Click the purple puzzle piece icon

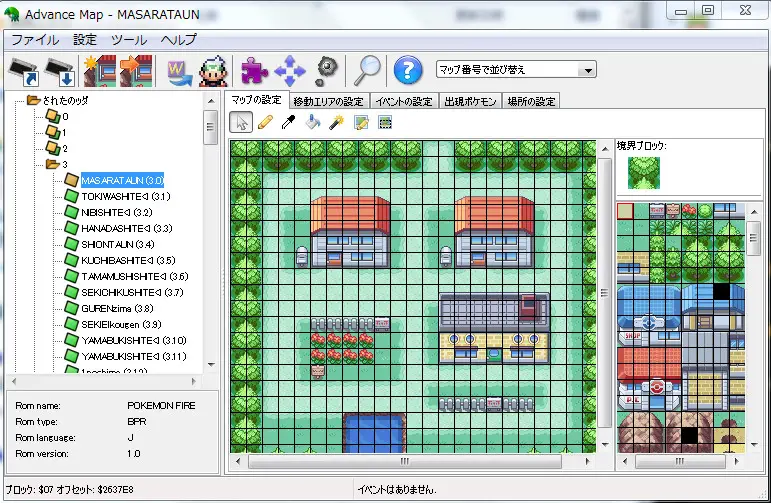(x=254, y=71)
